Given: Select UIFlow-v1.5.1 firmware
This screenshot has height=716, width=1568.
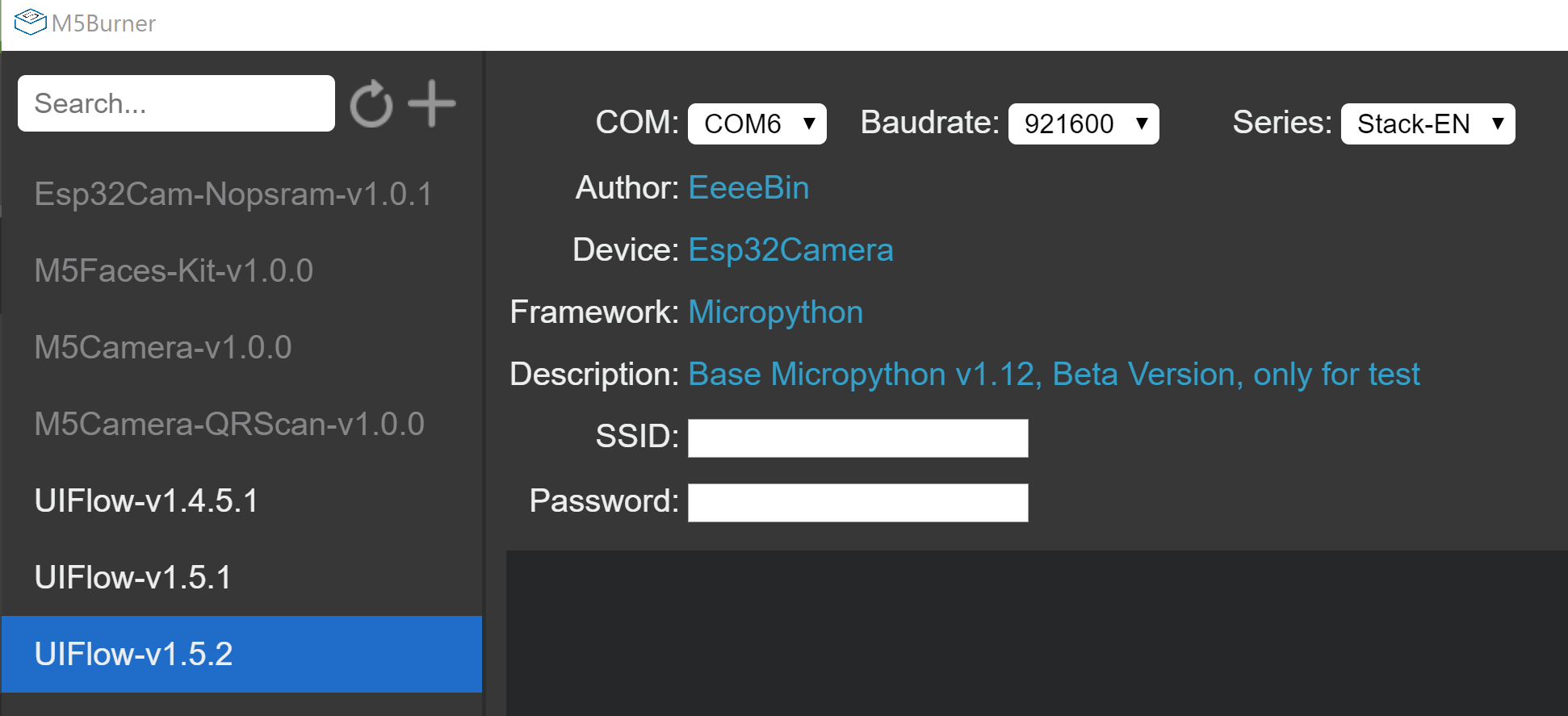Looking at the screenshot, I should pos(241,577).
